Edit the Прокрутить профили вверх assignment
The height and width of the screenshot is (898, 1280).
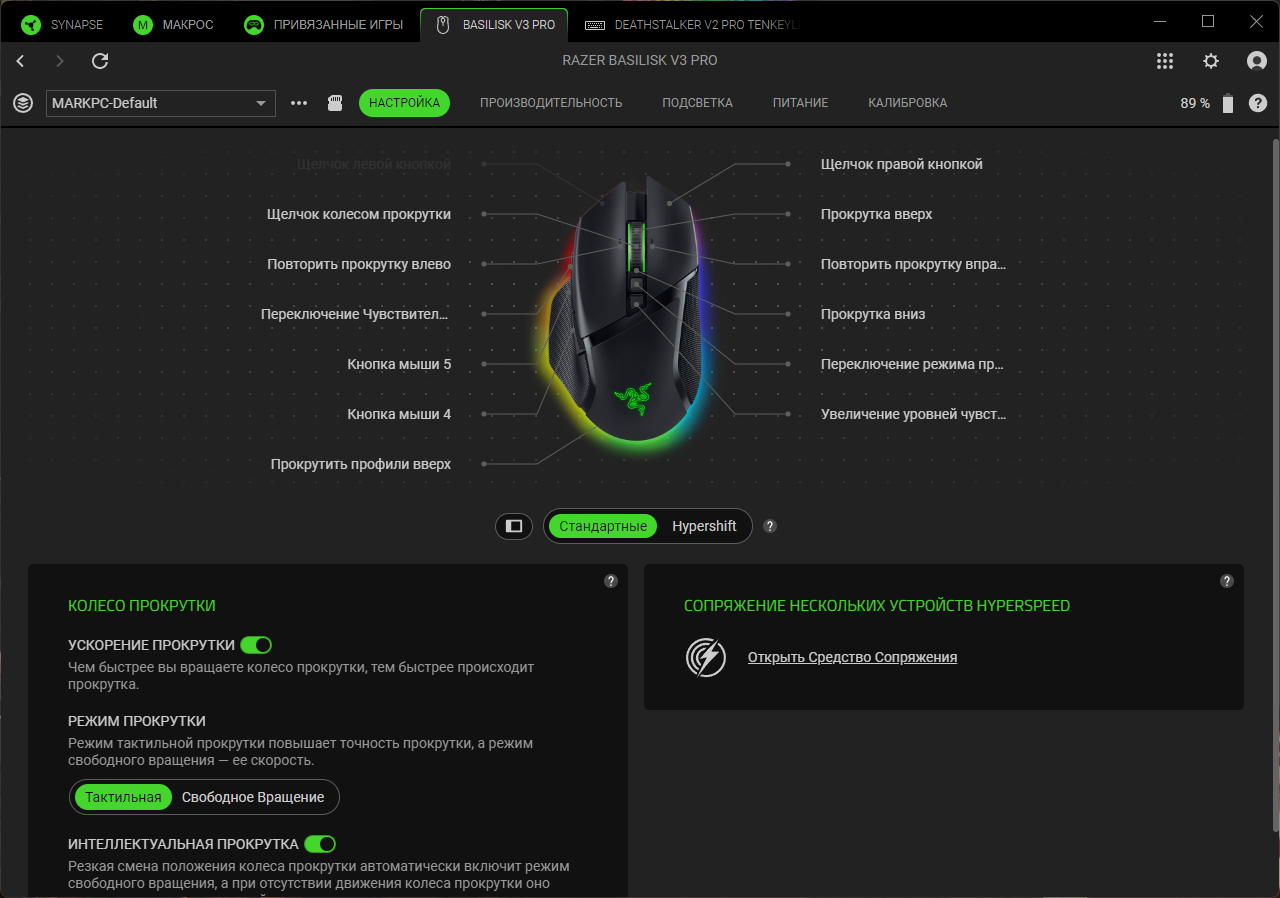coord(361,464)
